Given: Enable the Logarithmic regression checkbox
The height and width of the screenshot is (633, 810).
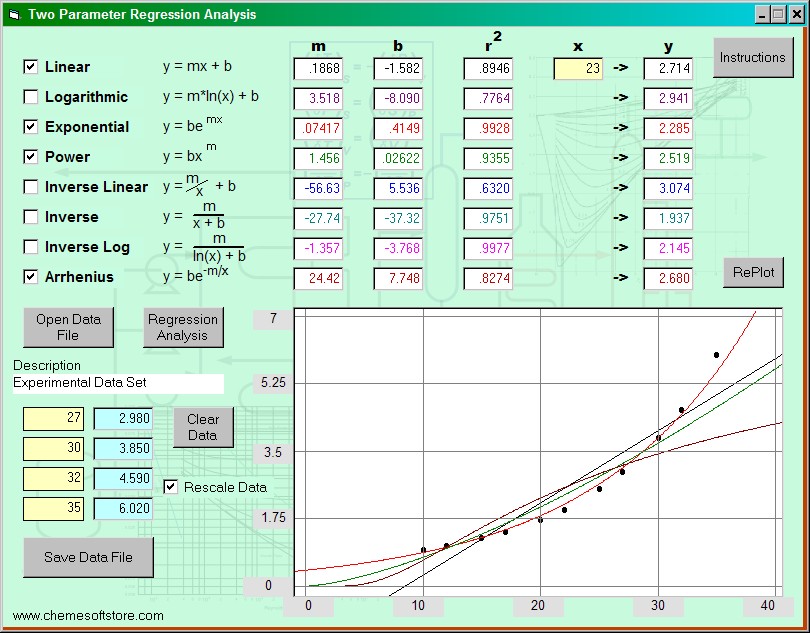Looking at the screenshot, I should pos(31,97).
